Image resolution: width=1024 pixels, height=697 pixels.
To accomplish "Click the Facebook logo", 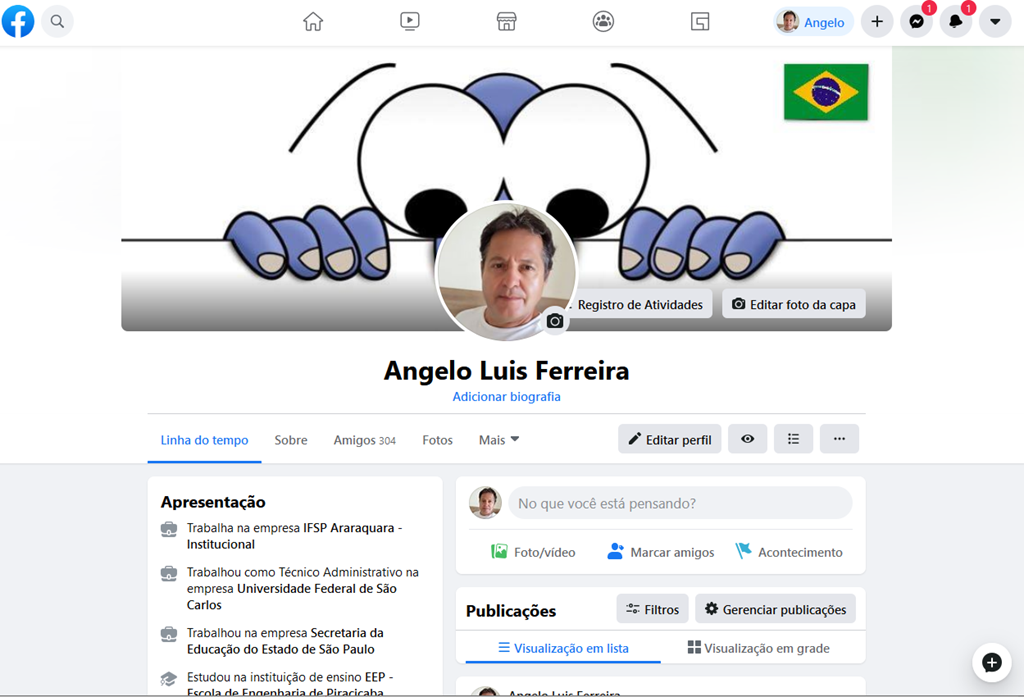I will [x=18, y=21].
